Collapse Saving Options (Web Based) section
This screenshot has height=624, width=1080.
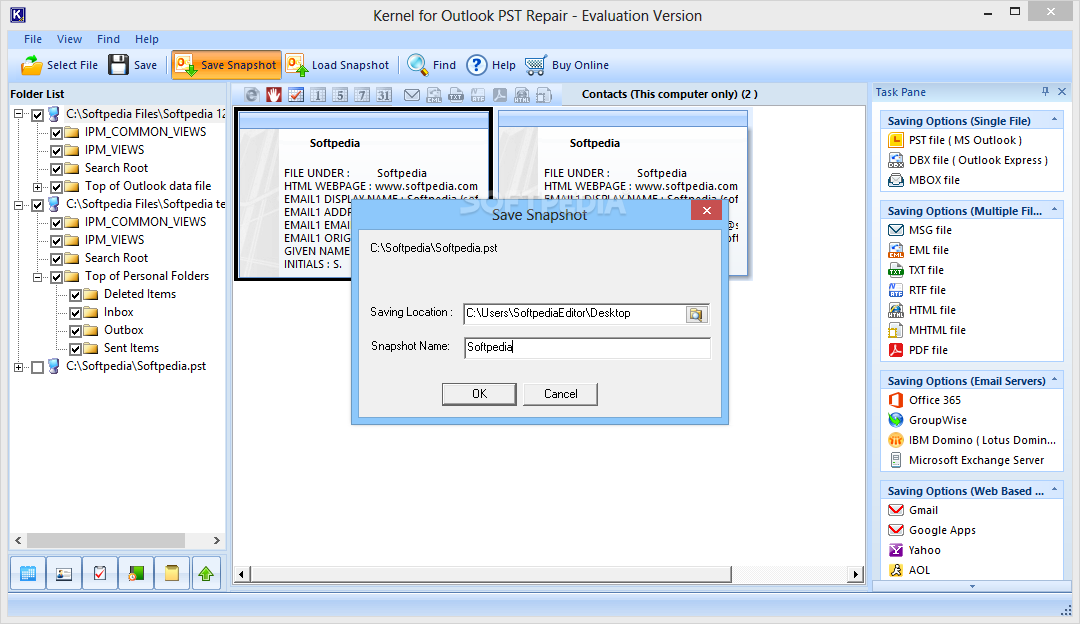(1055, 490)
